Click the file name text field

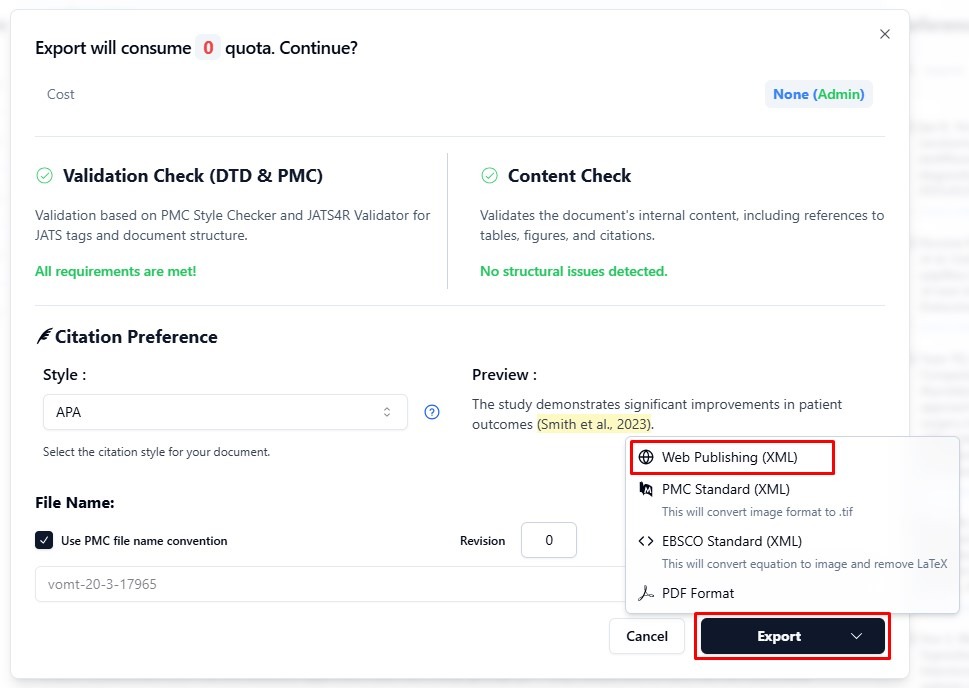tap(320, 584)
